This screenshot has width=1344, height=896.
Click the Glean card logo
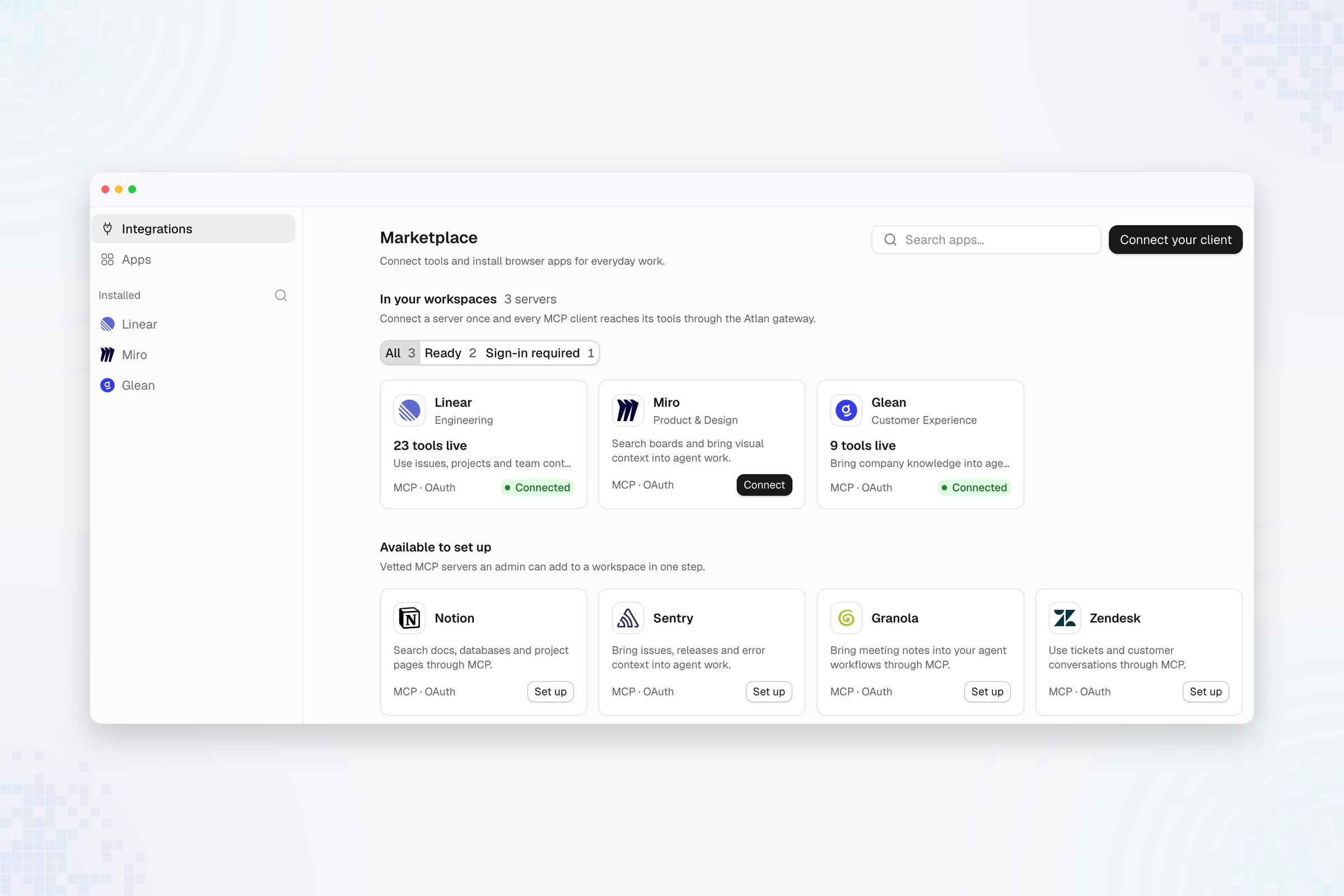click(x=846, y=410)
